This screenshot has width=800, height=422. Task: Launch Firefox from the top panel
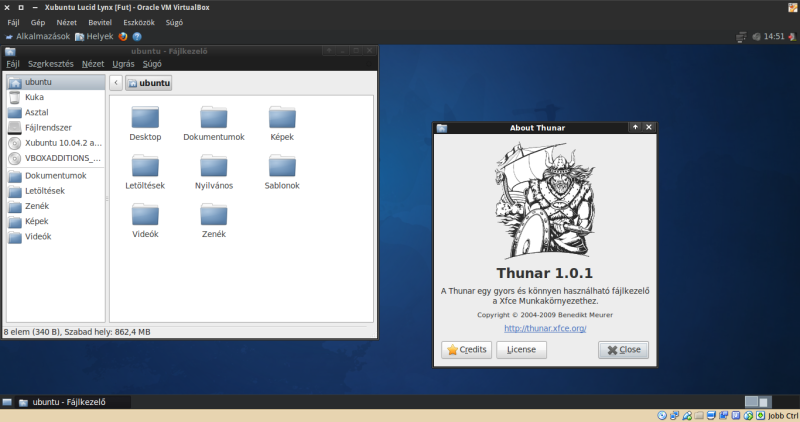[123, 37]
